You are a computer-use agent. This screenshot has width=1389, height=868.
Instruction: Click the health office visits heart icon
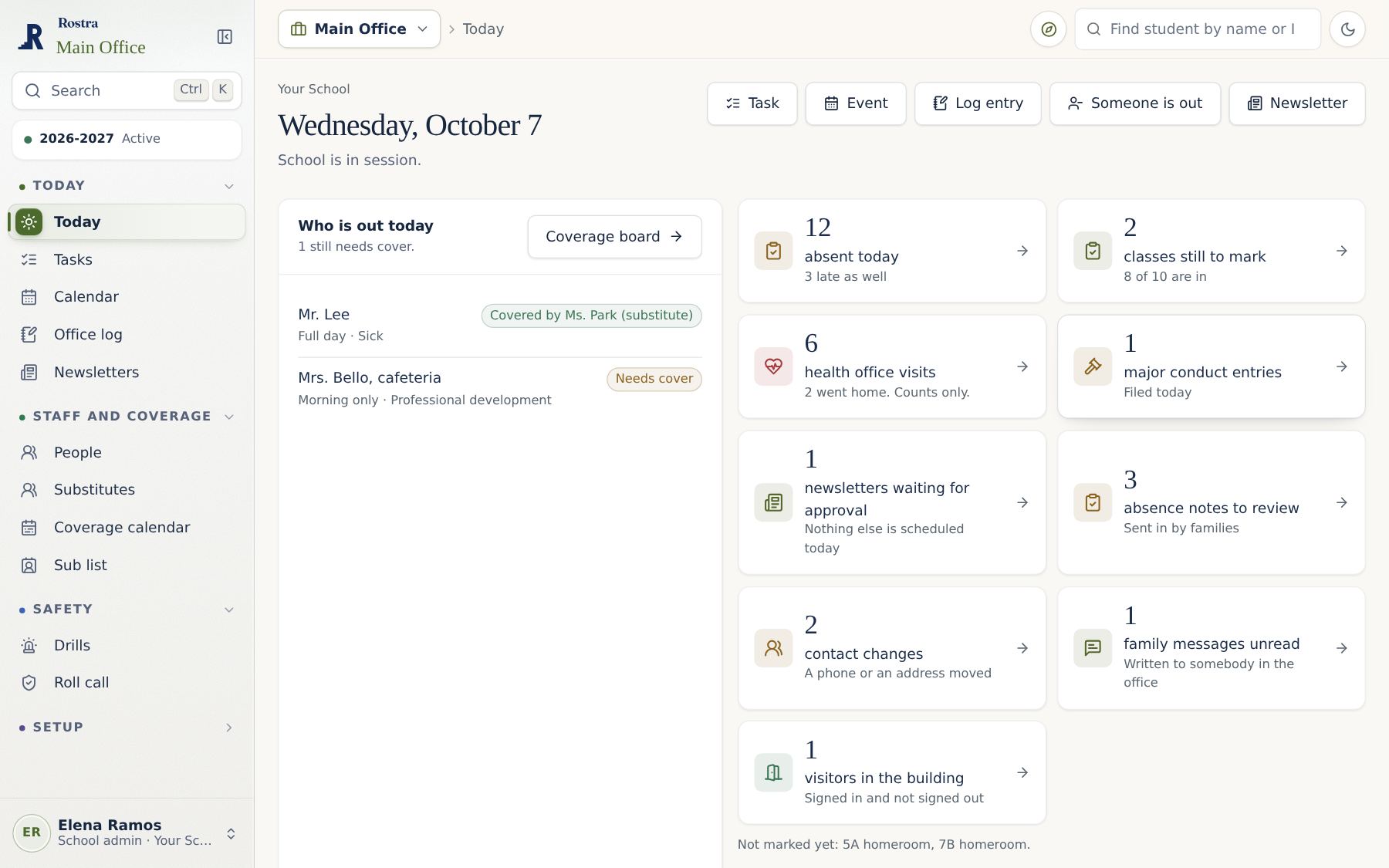tap(773, 366)
